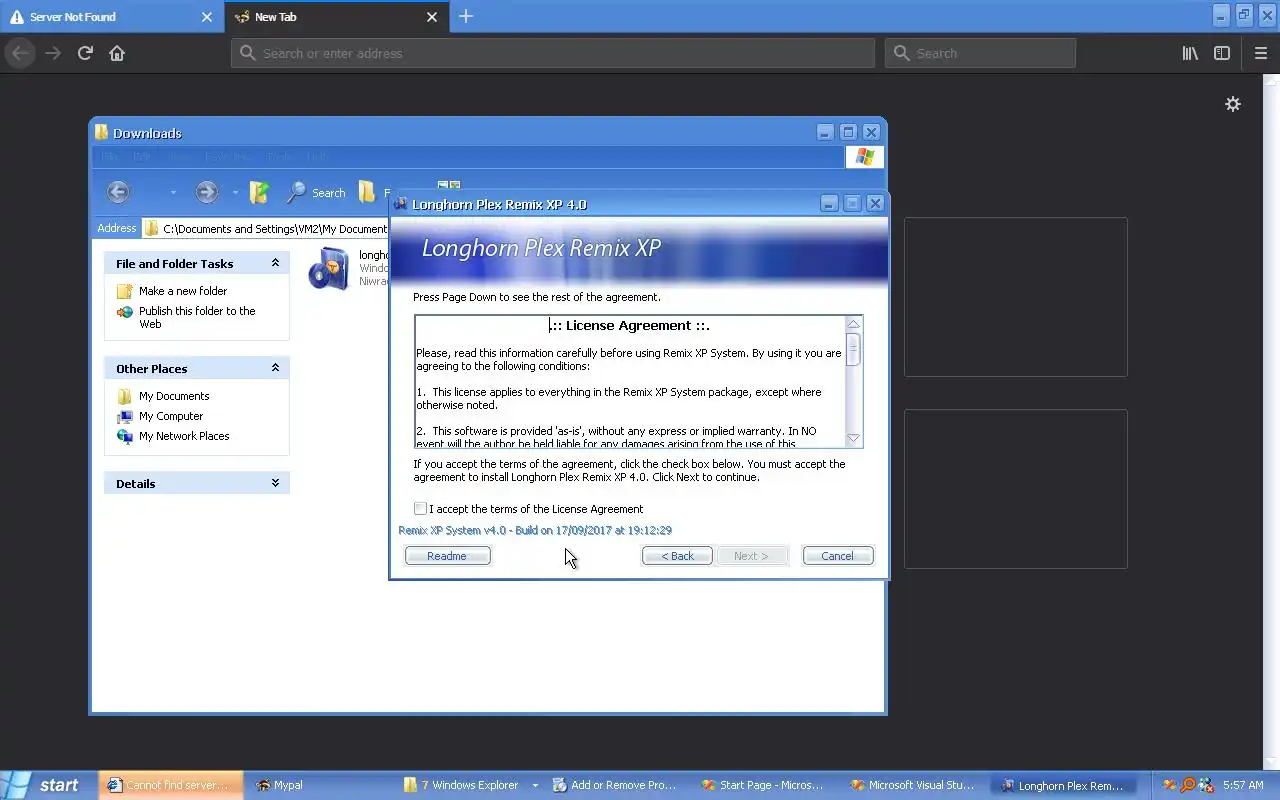Open Search in the Downloads toolbar
This screenshot has height=800, width=1280.
[x=316, y=193]
